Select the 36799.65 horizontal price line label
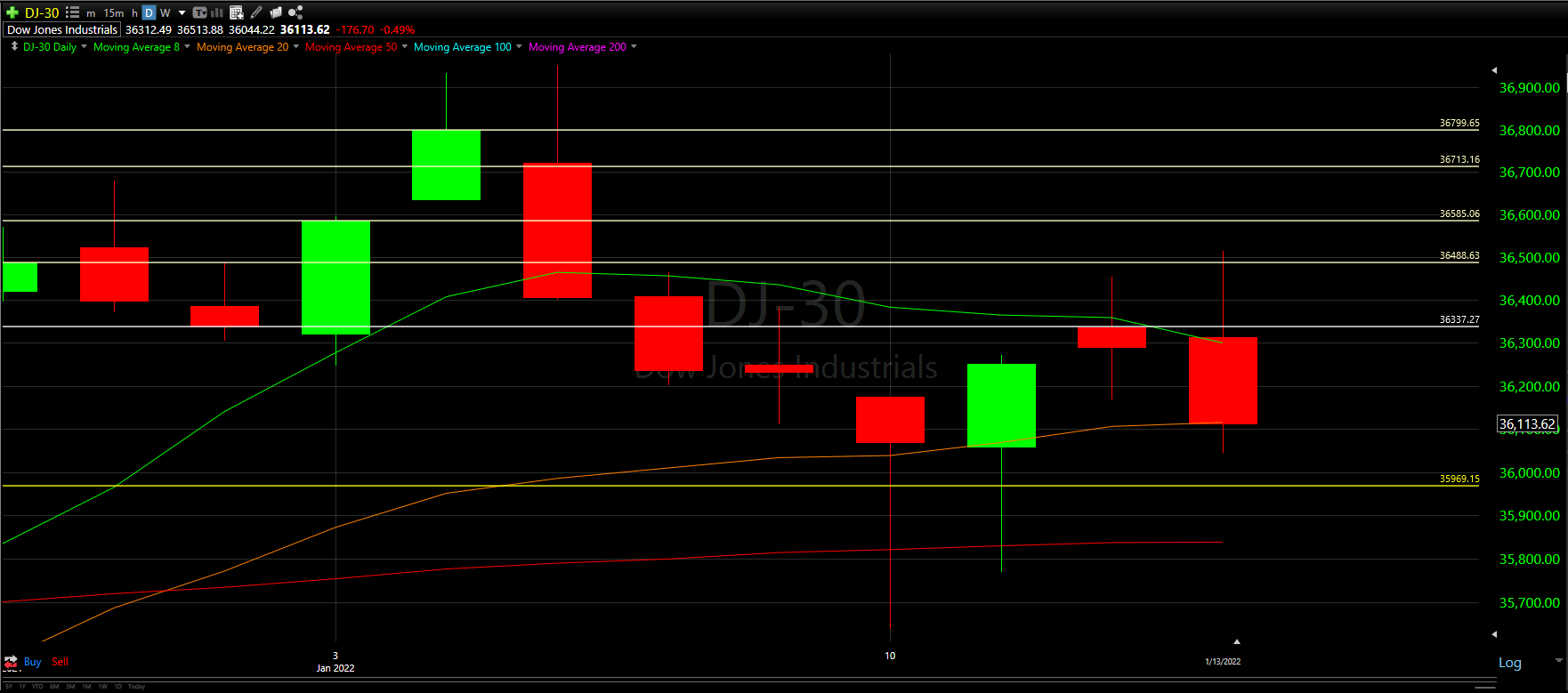1568x693 pixels. click(1459, 123)
